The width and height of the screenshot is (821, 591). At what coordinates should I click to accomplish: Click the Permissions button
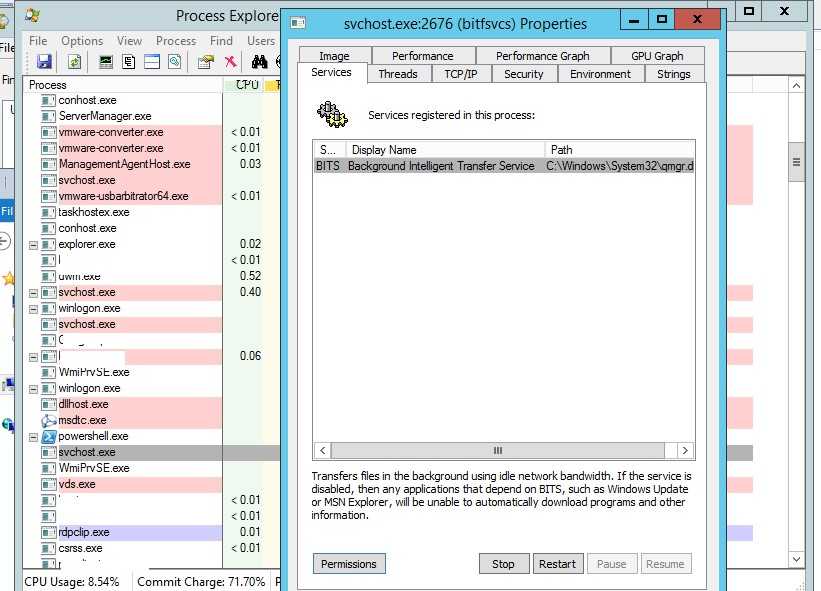(x=349, y=564)
